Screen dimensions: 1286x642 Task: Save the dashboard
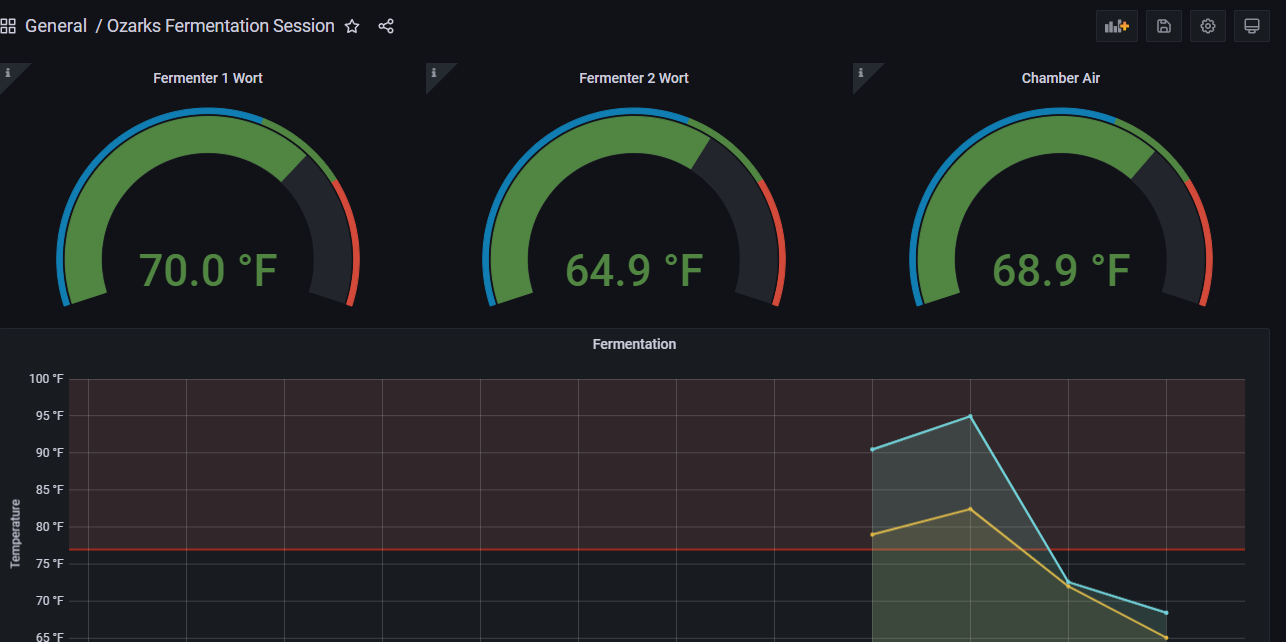(x=1164, y=27)
